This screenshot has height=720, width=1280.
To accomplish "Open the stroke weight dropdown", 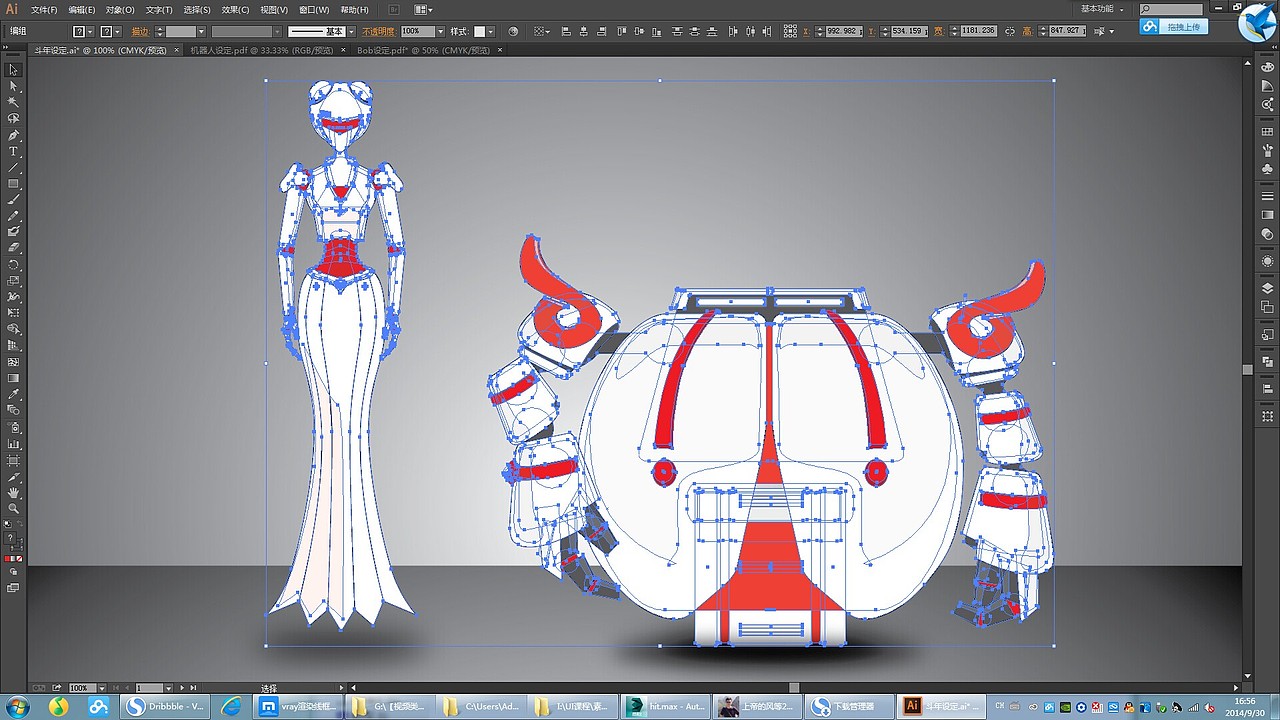I will [x=201, y=32].
